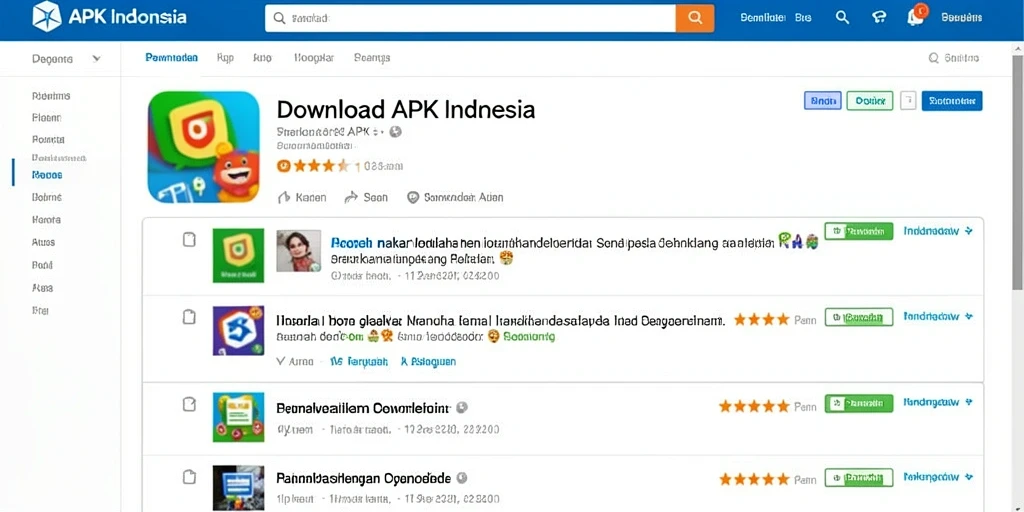
Task: Open Floenn in the left sidebar
Action: 46,118
